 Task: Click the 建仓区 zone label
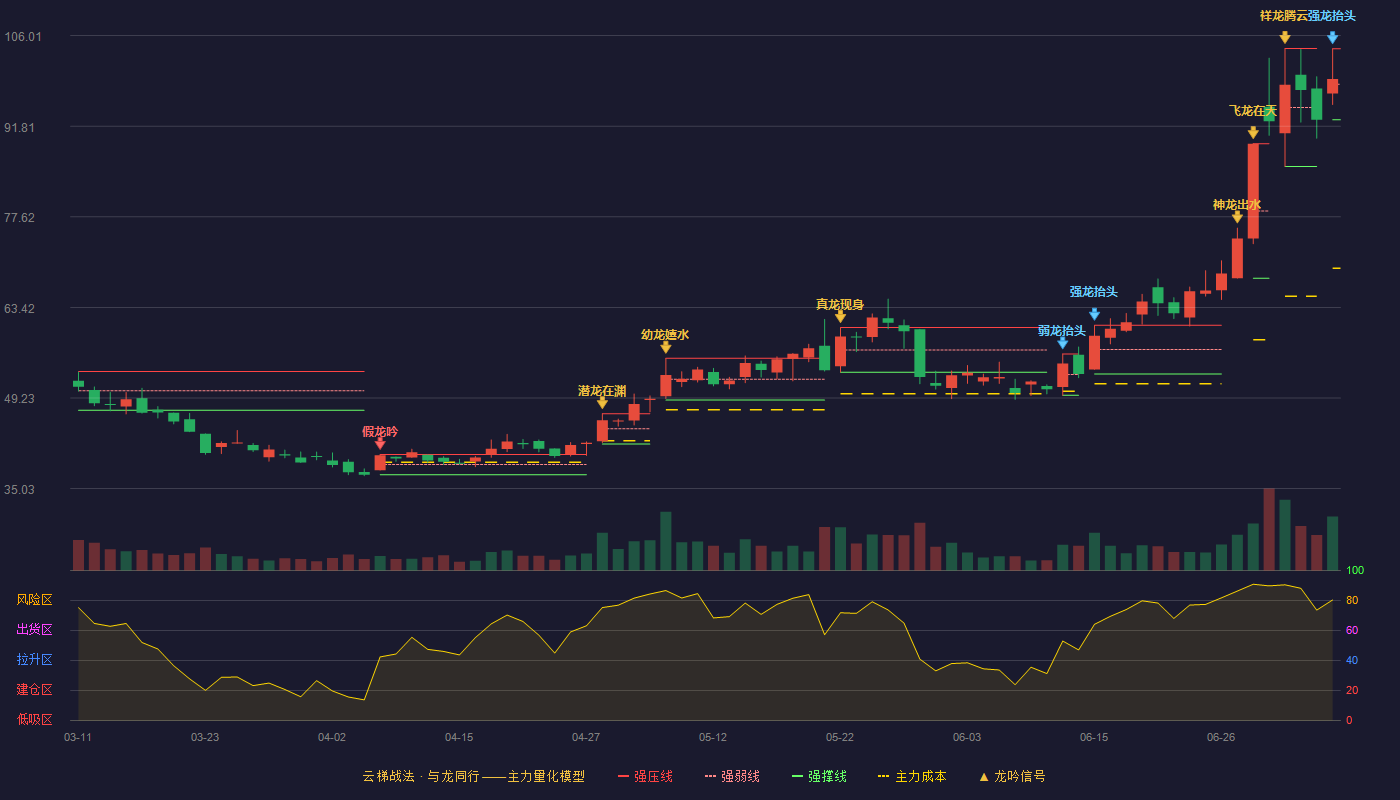point(34,690)
